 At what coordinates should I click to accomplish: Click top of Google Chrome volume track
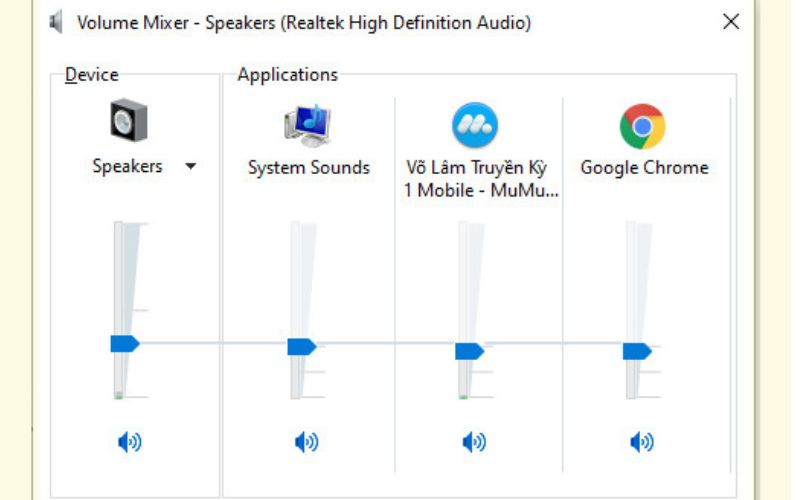point(632,228)
